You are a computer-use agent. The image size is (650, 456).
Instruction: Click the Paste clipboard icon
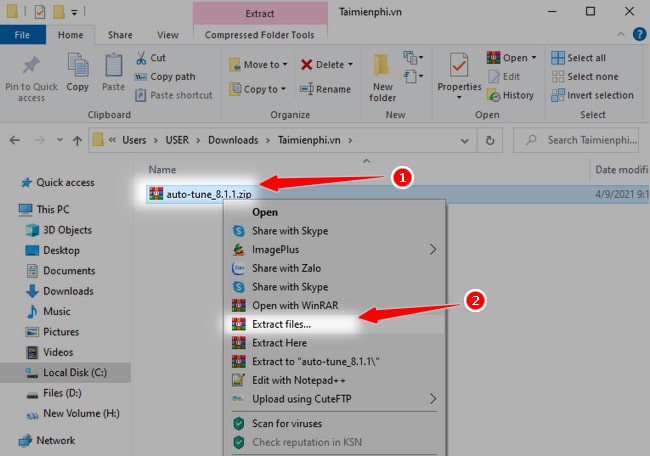pyautogui.click(x=113, y=65)
